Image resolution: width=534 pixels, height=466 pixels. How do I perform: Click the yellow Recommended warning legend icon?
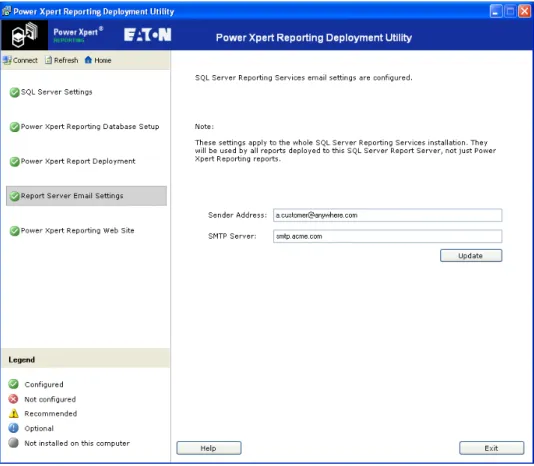[14, 414]
